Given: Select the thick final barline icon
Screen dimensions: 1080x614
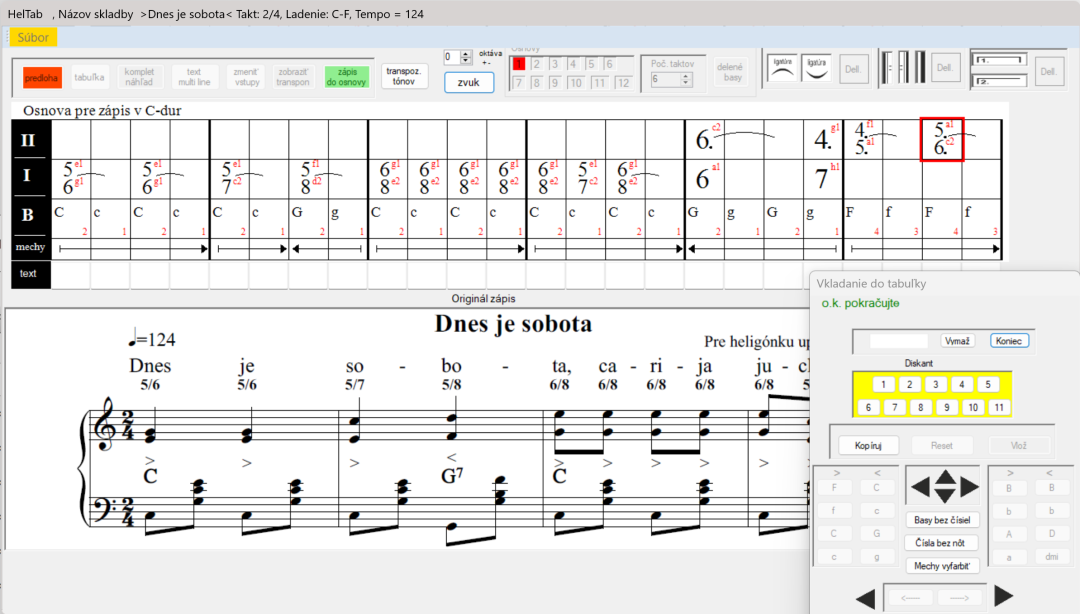Looking at the screenshot, I should [x=920, y=68].
